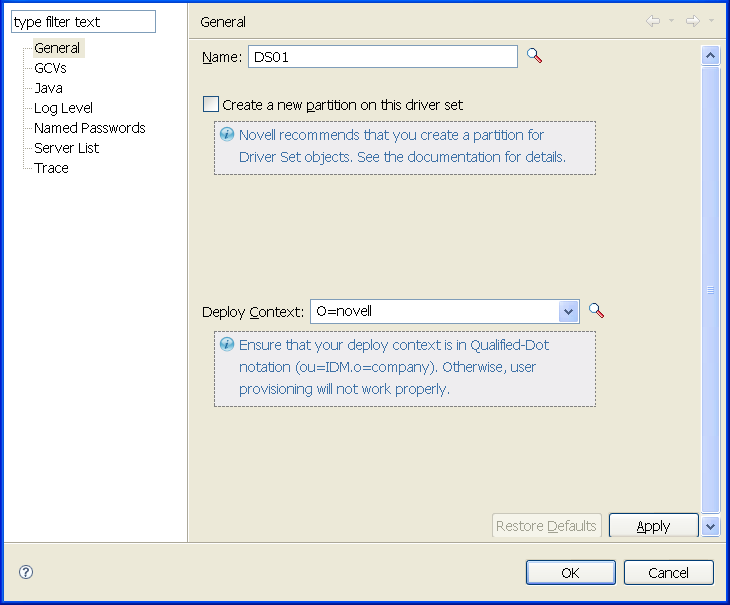
Task: Click the forward navigation arrow
Action: 693,21
